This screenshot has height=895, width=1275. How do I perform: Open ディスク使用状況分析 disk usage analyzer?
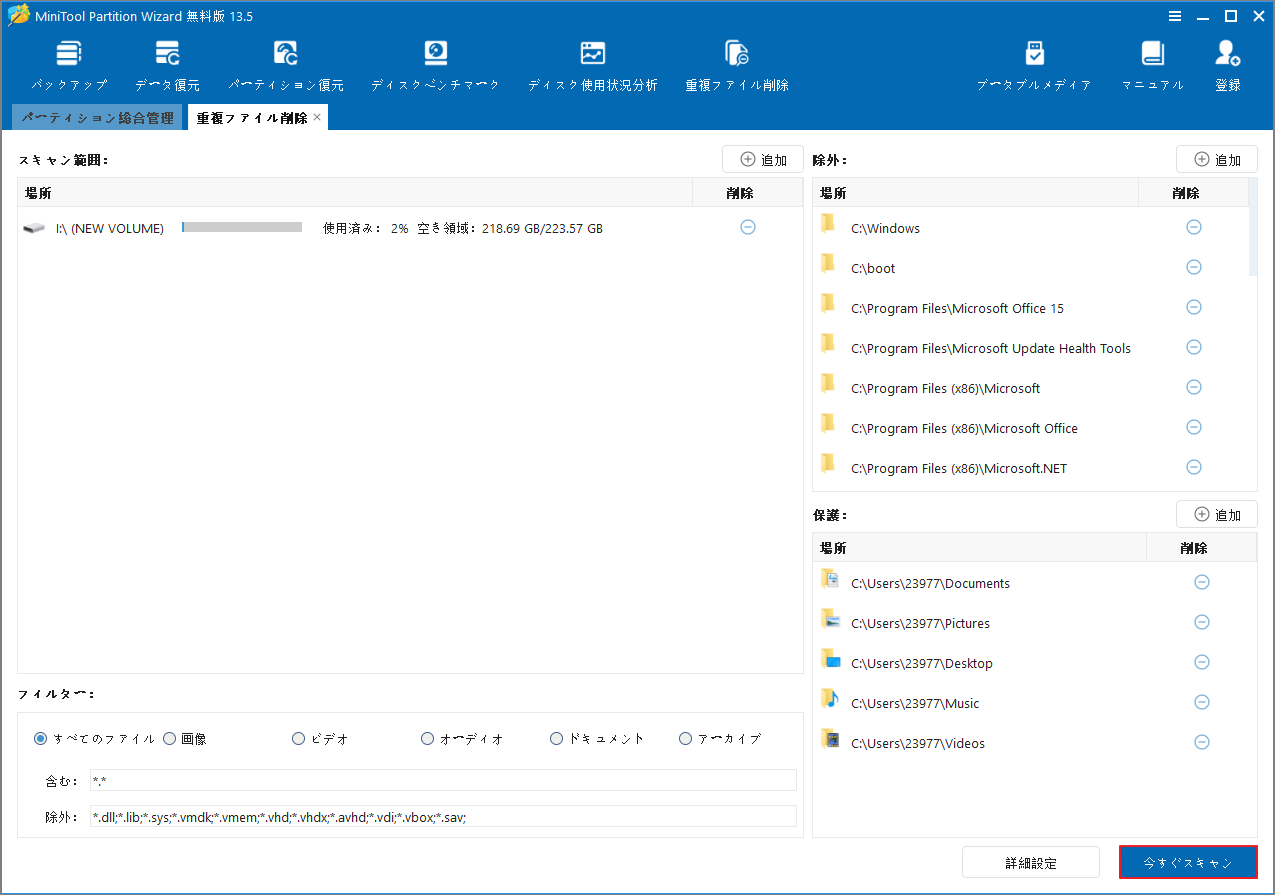[x=593, y=62]
